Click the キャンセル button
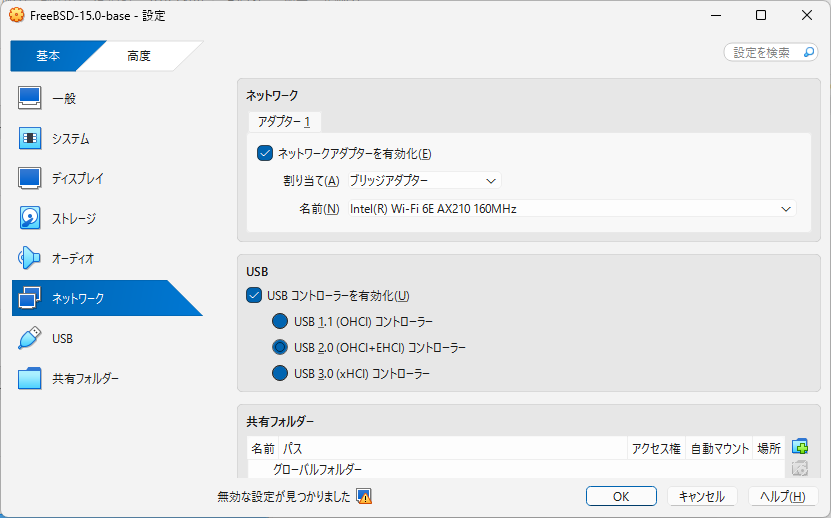The image size is (831, 518). pyautogui.click(x=702, y=497)
